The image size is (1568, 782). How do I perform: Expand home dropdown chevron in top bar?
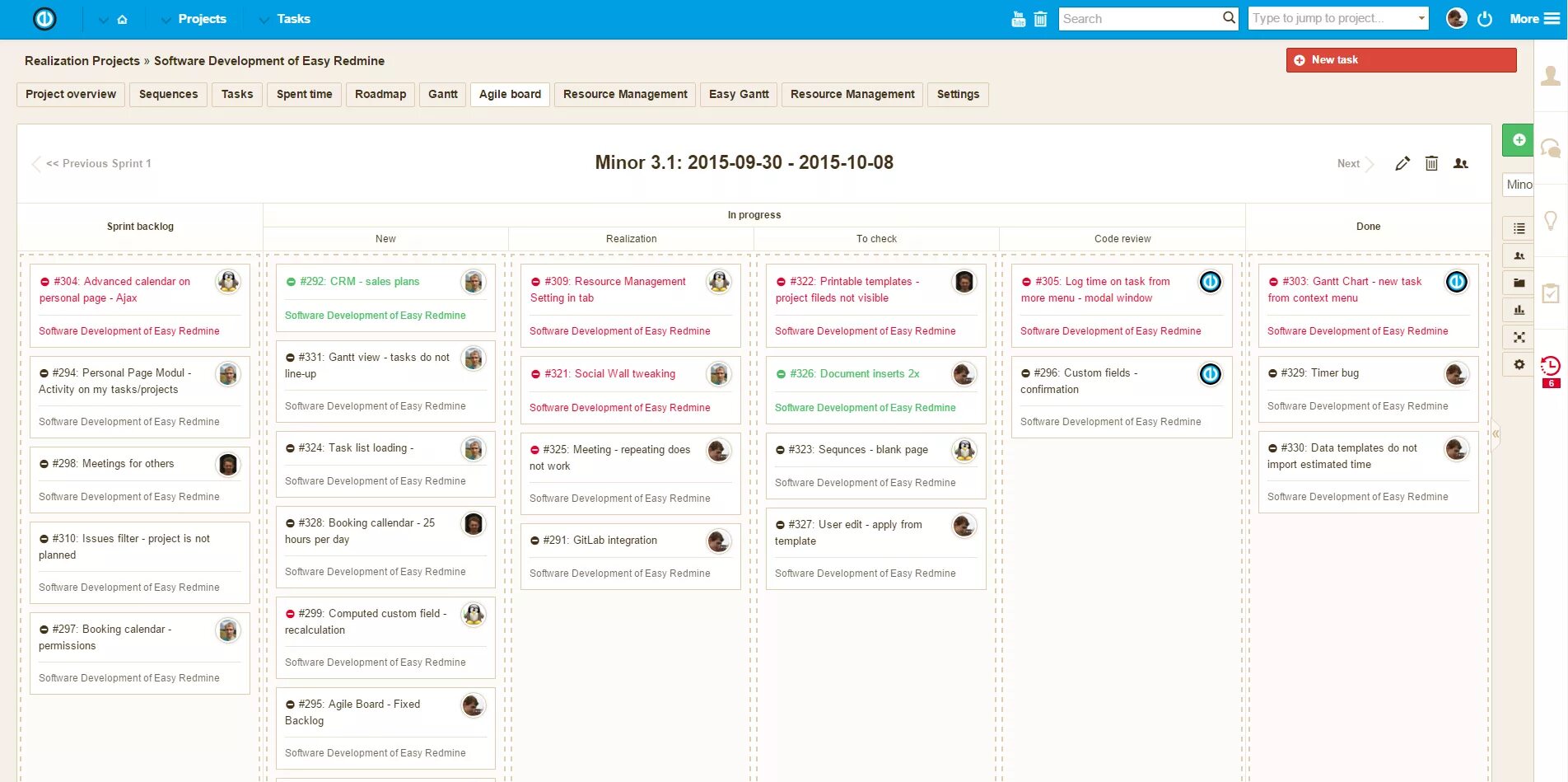(x=104, y=20)
